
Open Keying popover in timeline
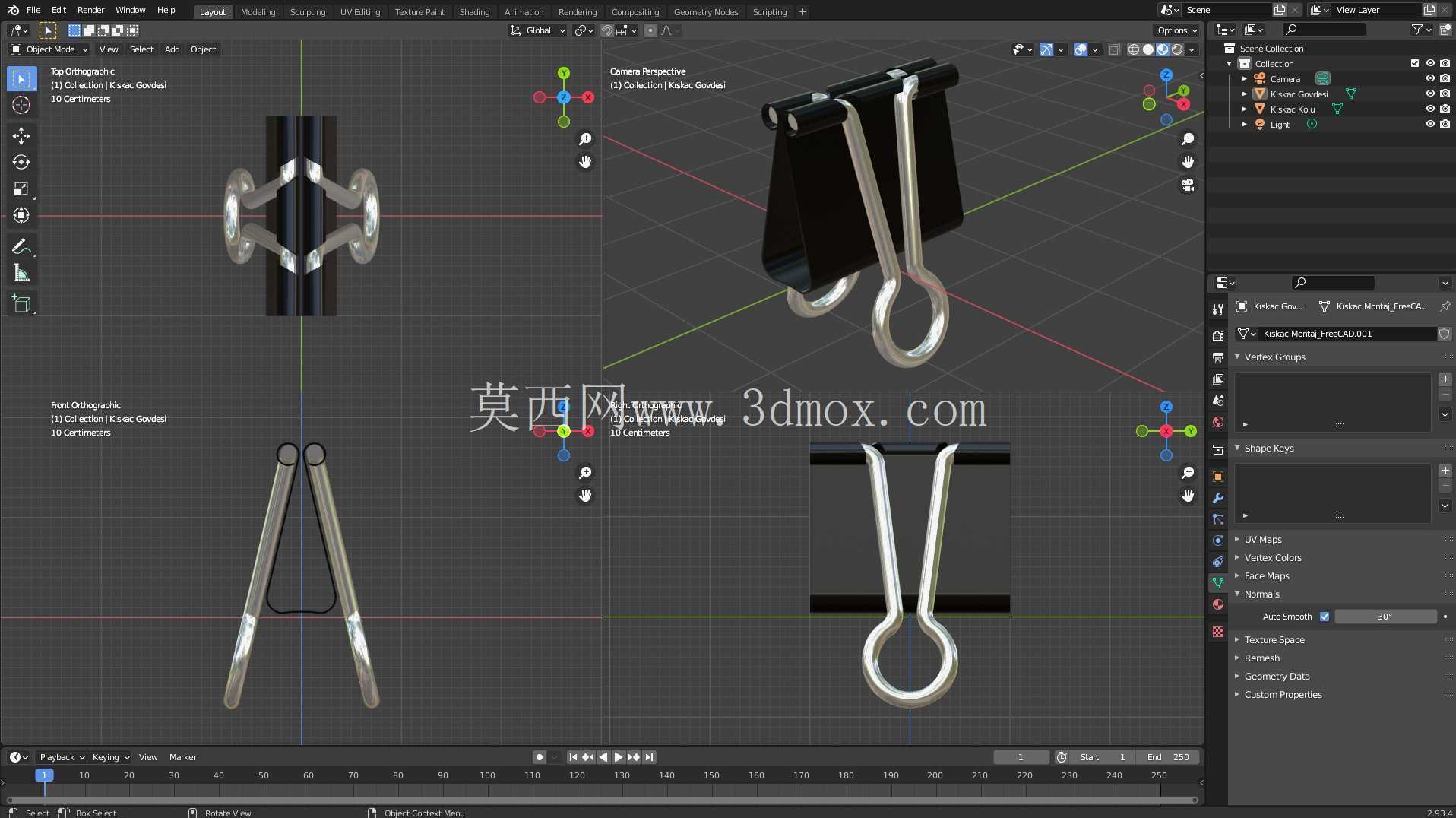[x=111, y=757]
